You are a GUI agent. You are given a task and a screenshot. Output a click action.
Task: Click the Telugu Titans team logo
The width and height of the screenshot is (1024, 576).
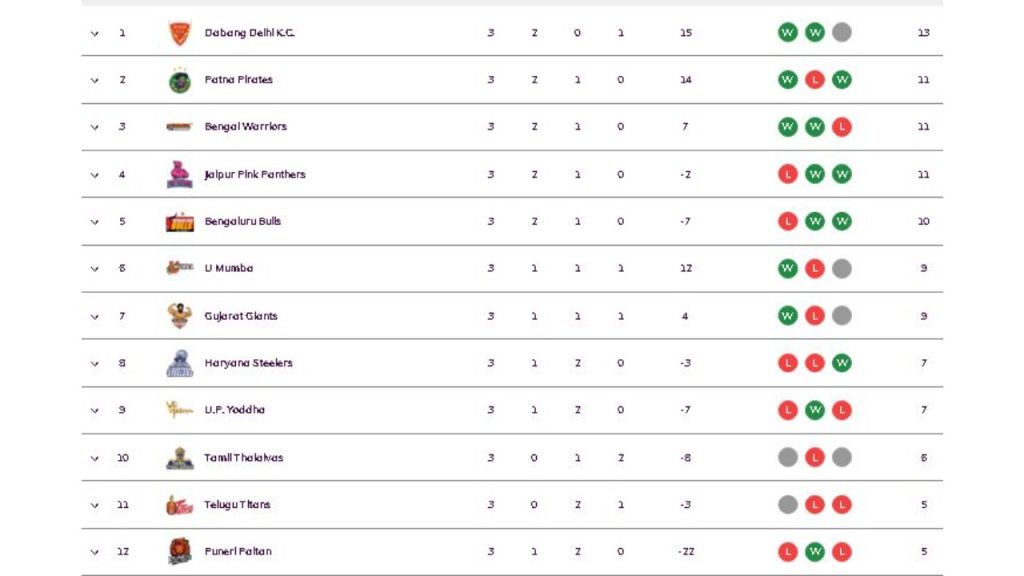point(179,504)
